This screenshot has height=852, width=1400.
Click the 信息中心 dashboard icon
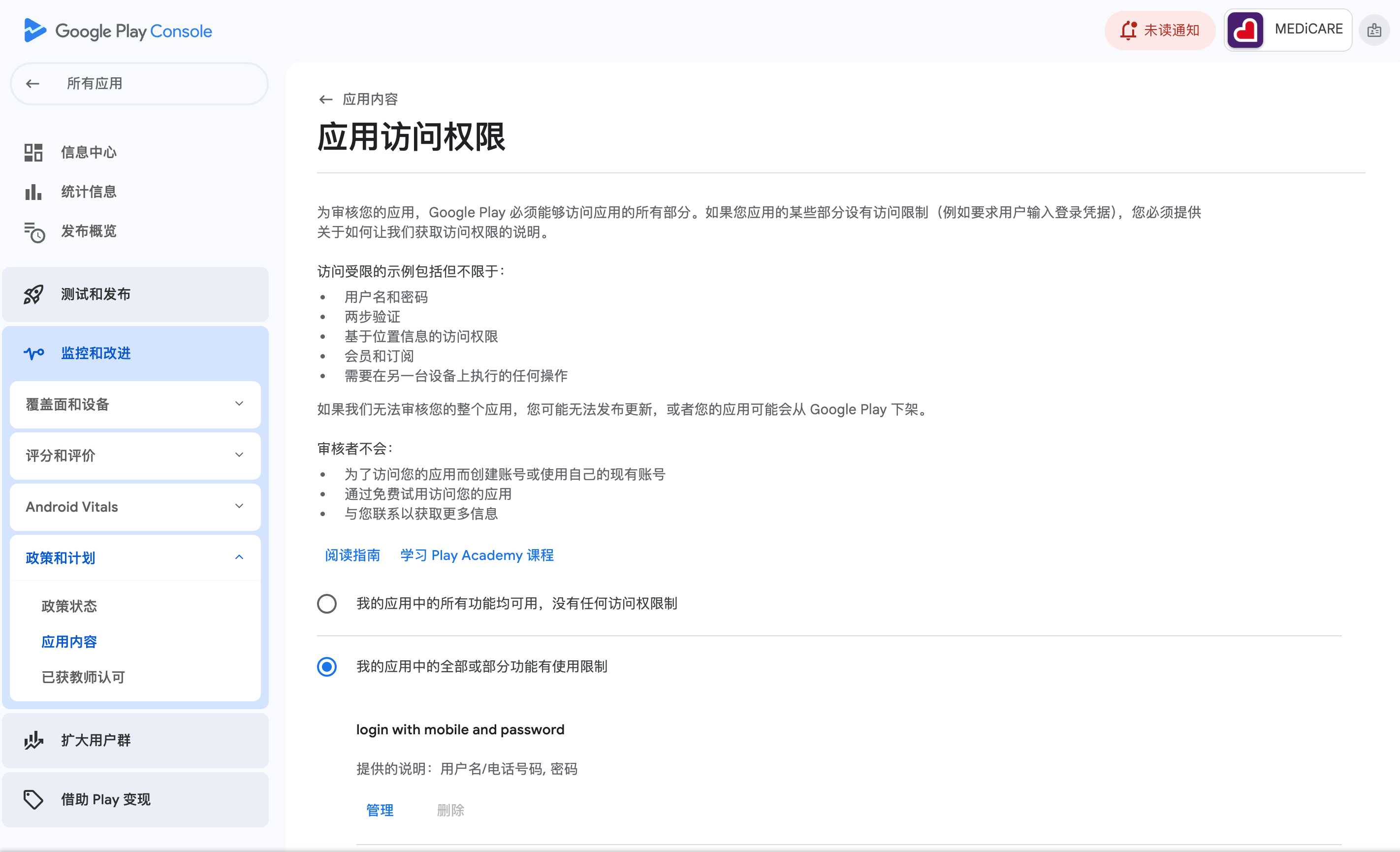click(33, 152)
